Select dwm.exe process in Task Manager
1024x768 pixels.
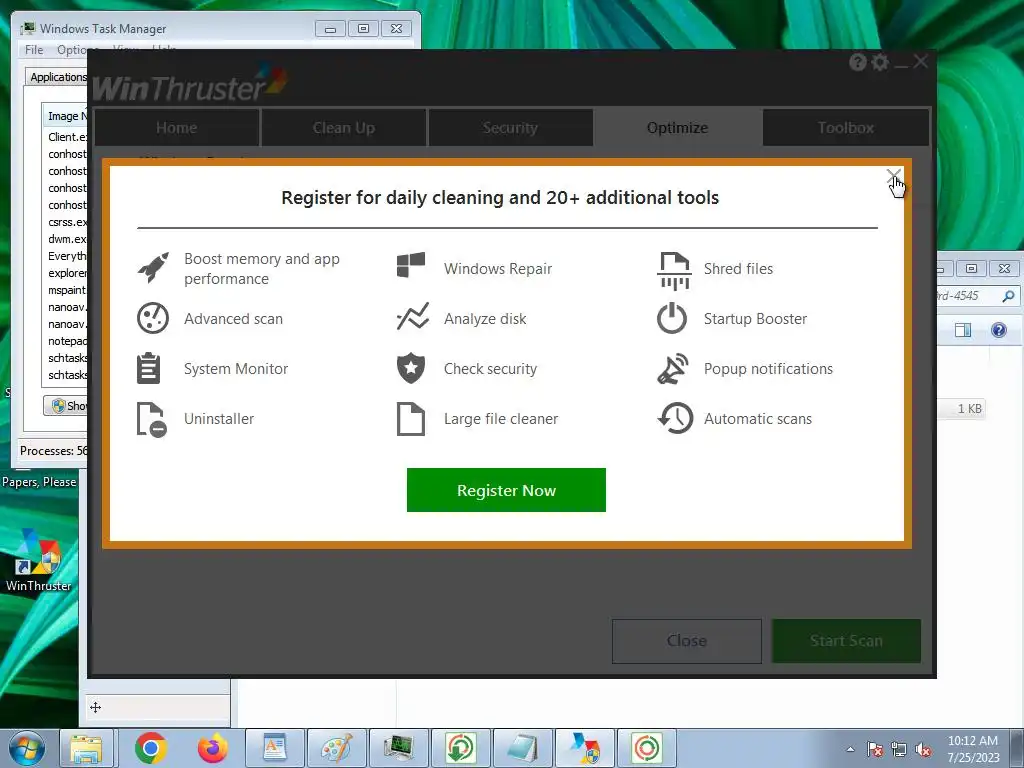[x=66, y=239]
